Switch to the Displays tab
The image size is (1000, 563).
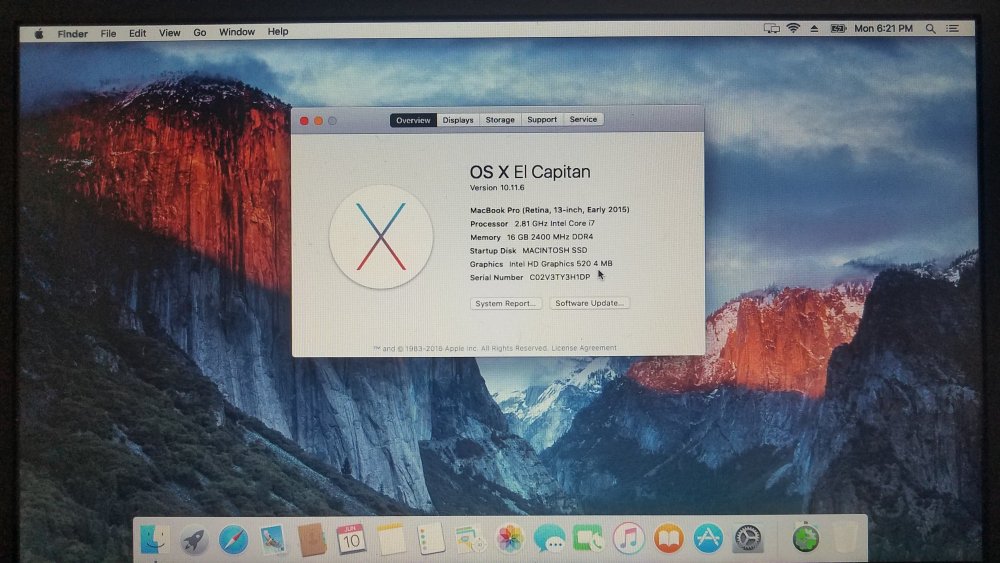[458, 120]
